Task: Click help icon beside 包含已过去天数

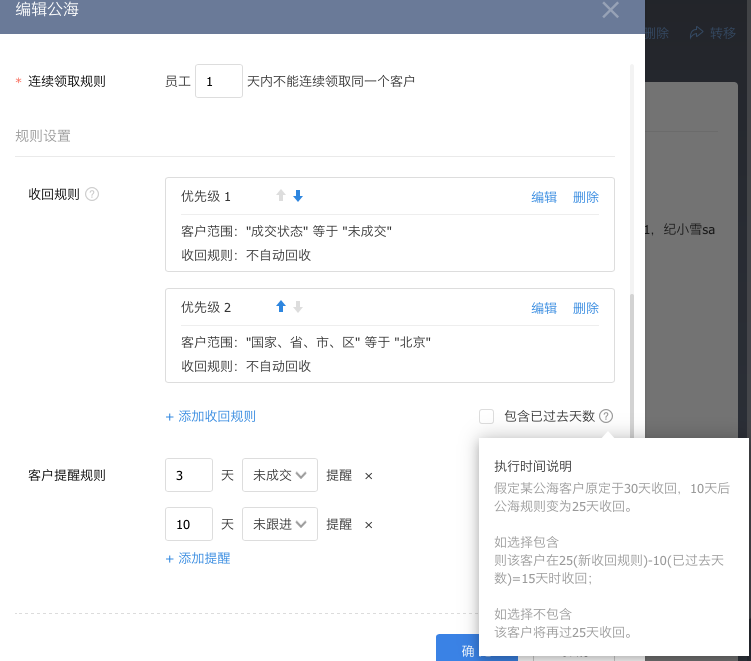Action: [x=607, y=416]
